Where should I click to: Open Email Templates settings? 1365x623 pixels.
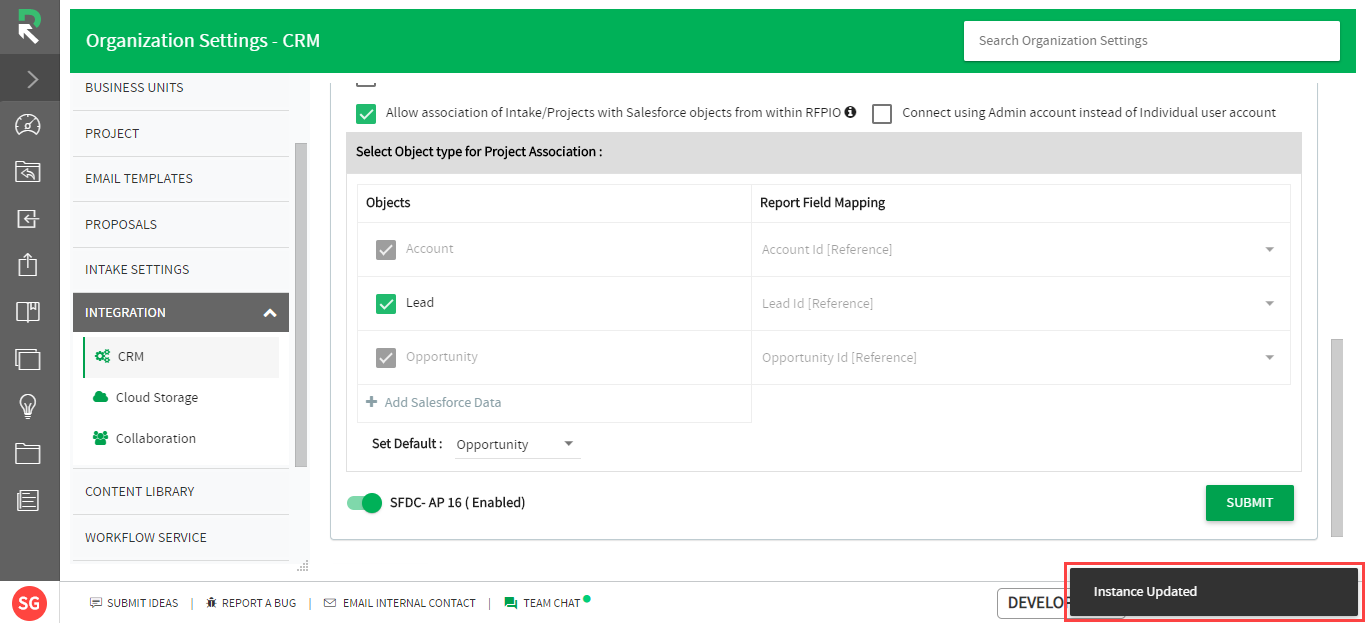(x=181, y=178)
